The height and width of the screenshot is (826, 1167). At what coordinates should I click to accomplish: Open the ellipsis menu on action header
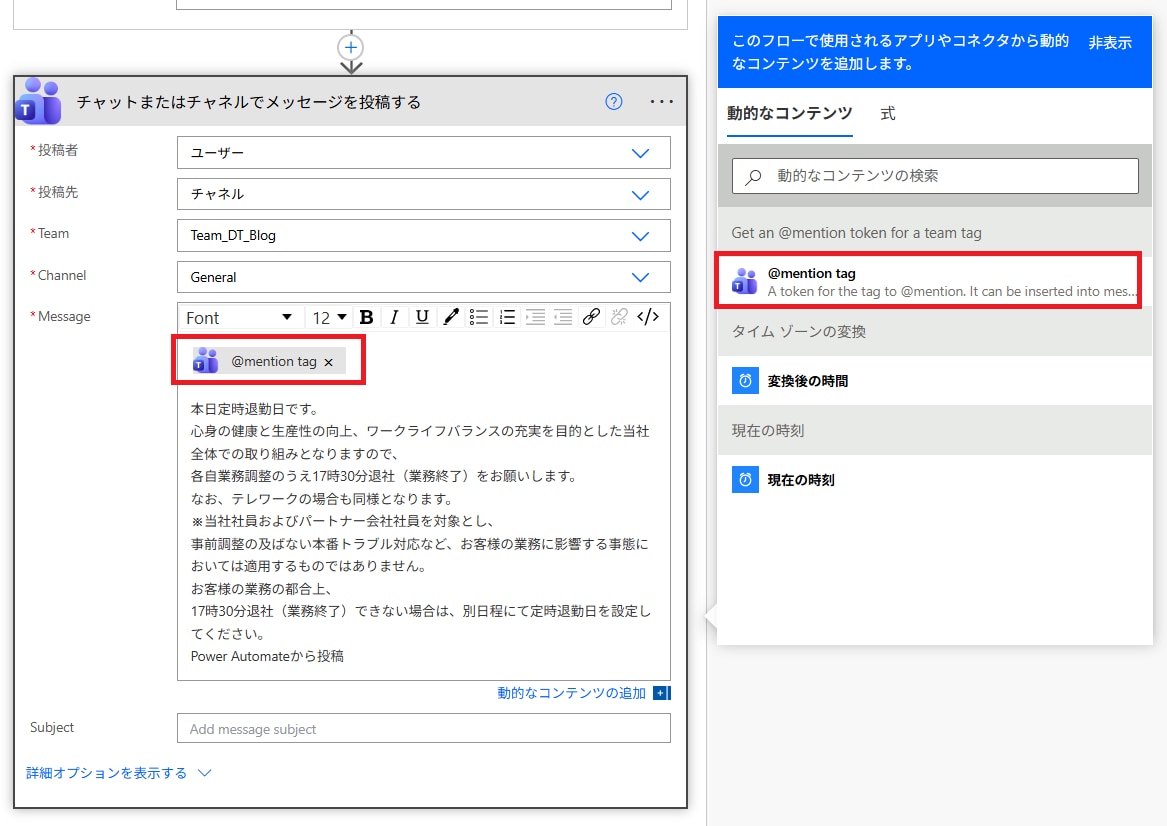pos(662,101)
